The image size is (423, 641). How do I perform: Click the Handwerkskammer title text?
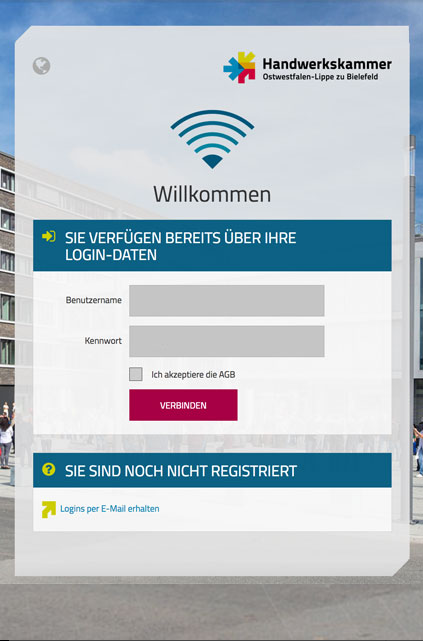[327, 64]
